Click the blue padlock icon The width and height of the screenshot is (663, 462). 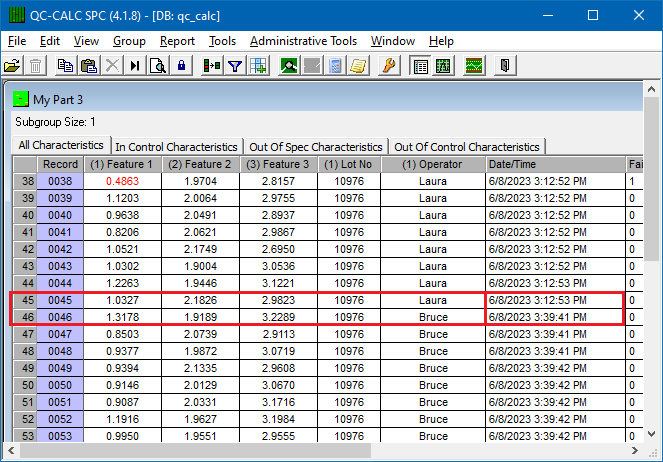point(181,66)
